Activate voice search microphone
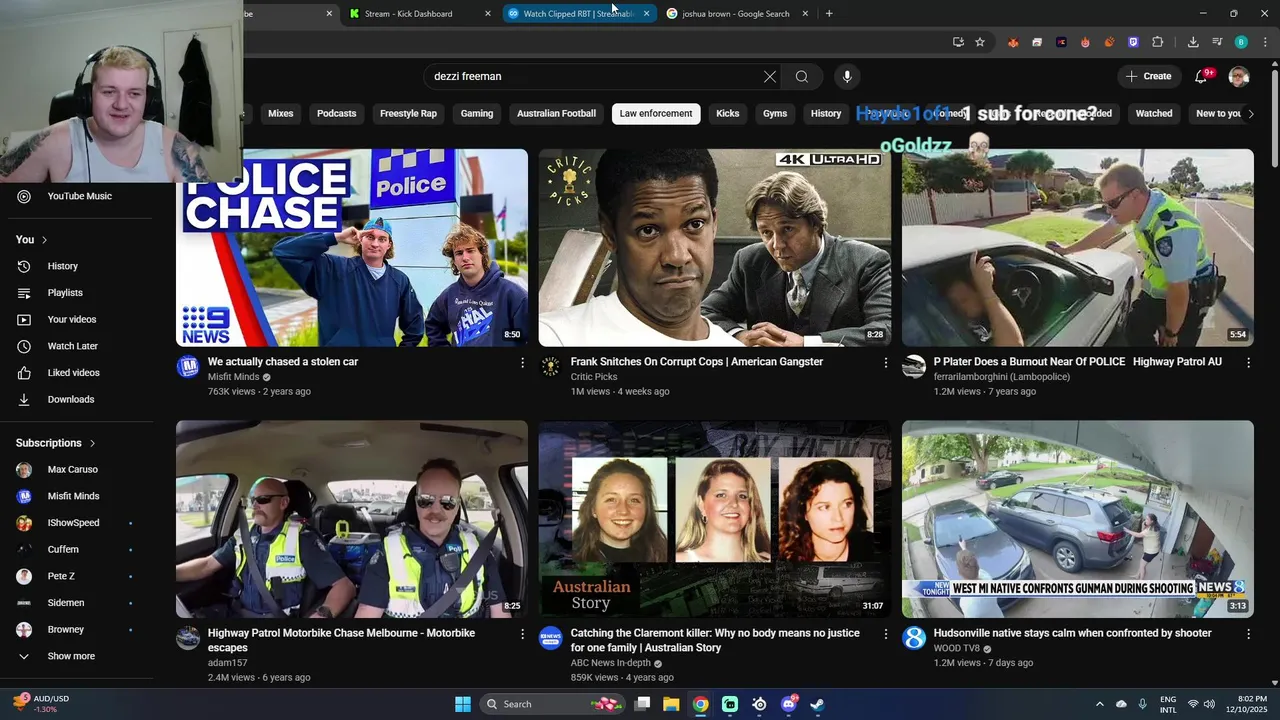This screenshot has height=720, width=1280. (847, 77)
